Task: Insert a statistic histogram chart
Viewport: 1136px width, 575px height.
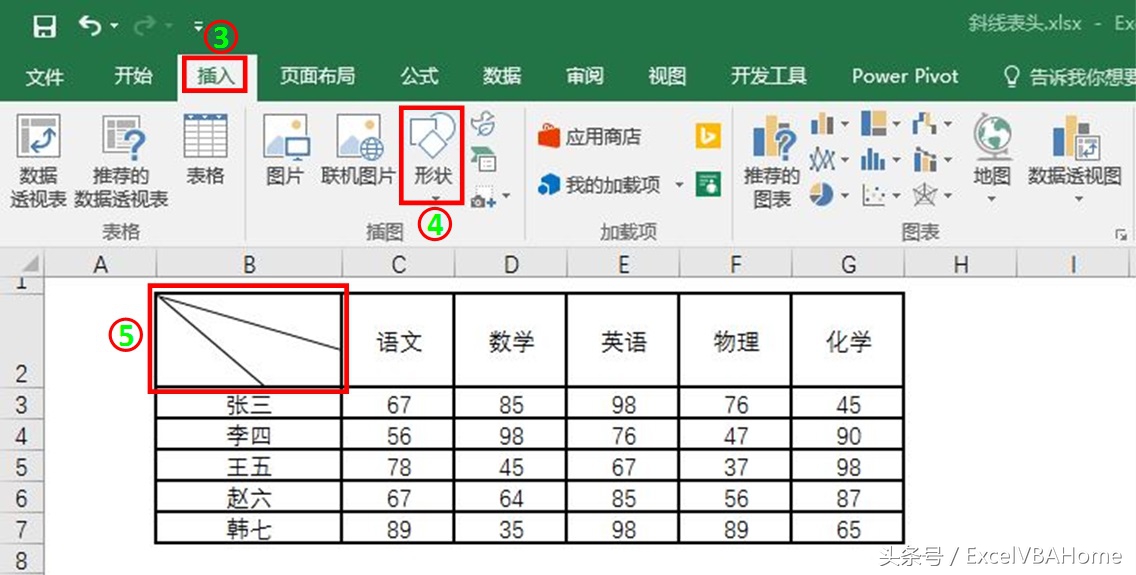Action: (874, 159)
